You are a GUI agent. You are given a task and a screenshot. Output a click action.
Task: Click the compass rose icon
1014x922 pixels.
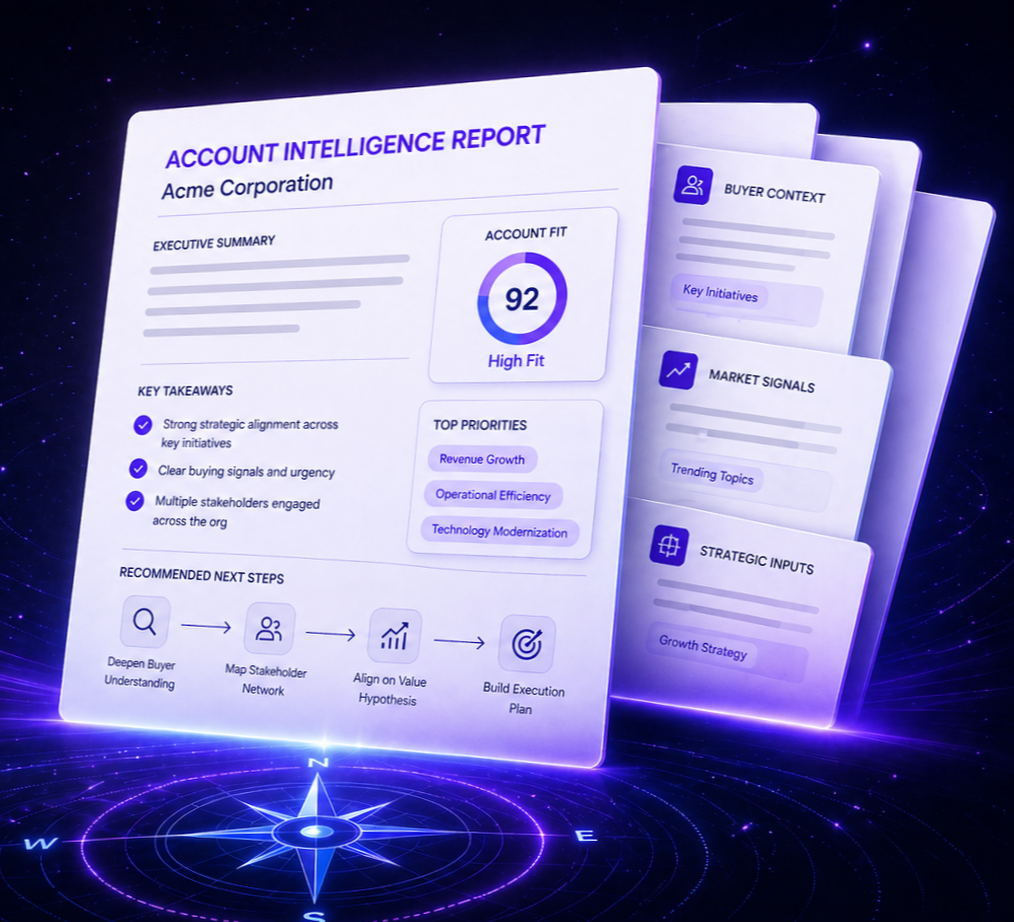(316, 832)
